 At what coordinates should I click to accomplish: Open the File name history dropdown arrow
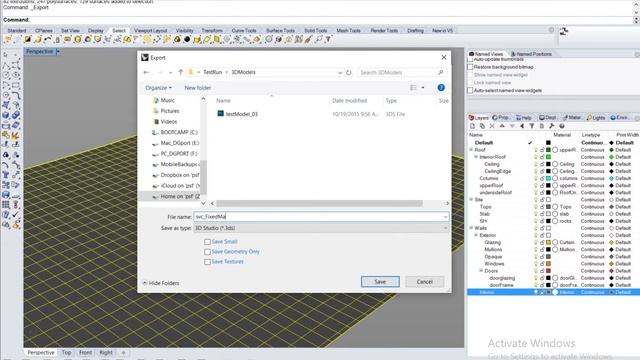445,217
